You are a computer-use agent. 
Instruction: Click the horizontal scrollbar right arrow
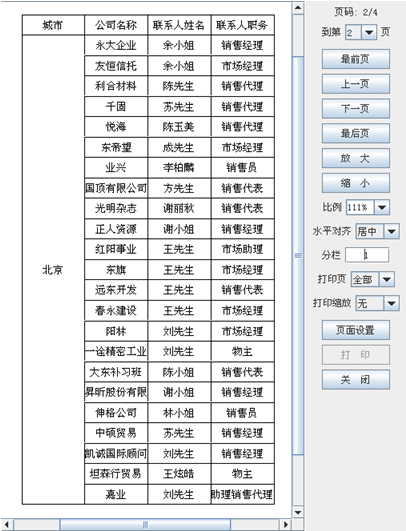tap(286, 525)
